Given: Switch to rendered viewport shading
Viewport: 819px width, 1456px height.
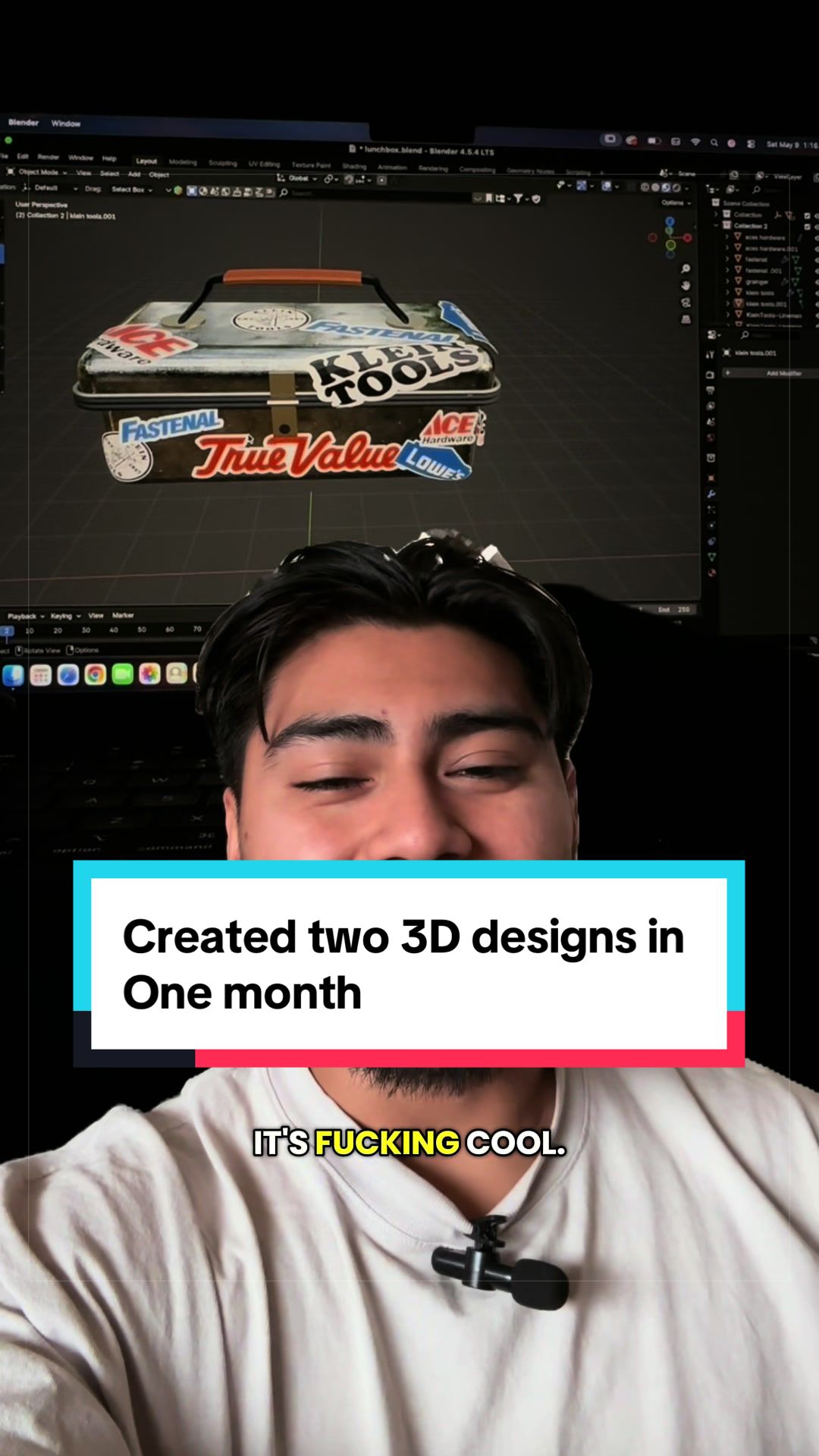Looking at the screenshot, I should point(676,187).
